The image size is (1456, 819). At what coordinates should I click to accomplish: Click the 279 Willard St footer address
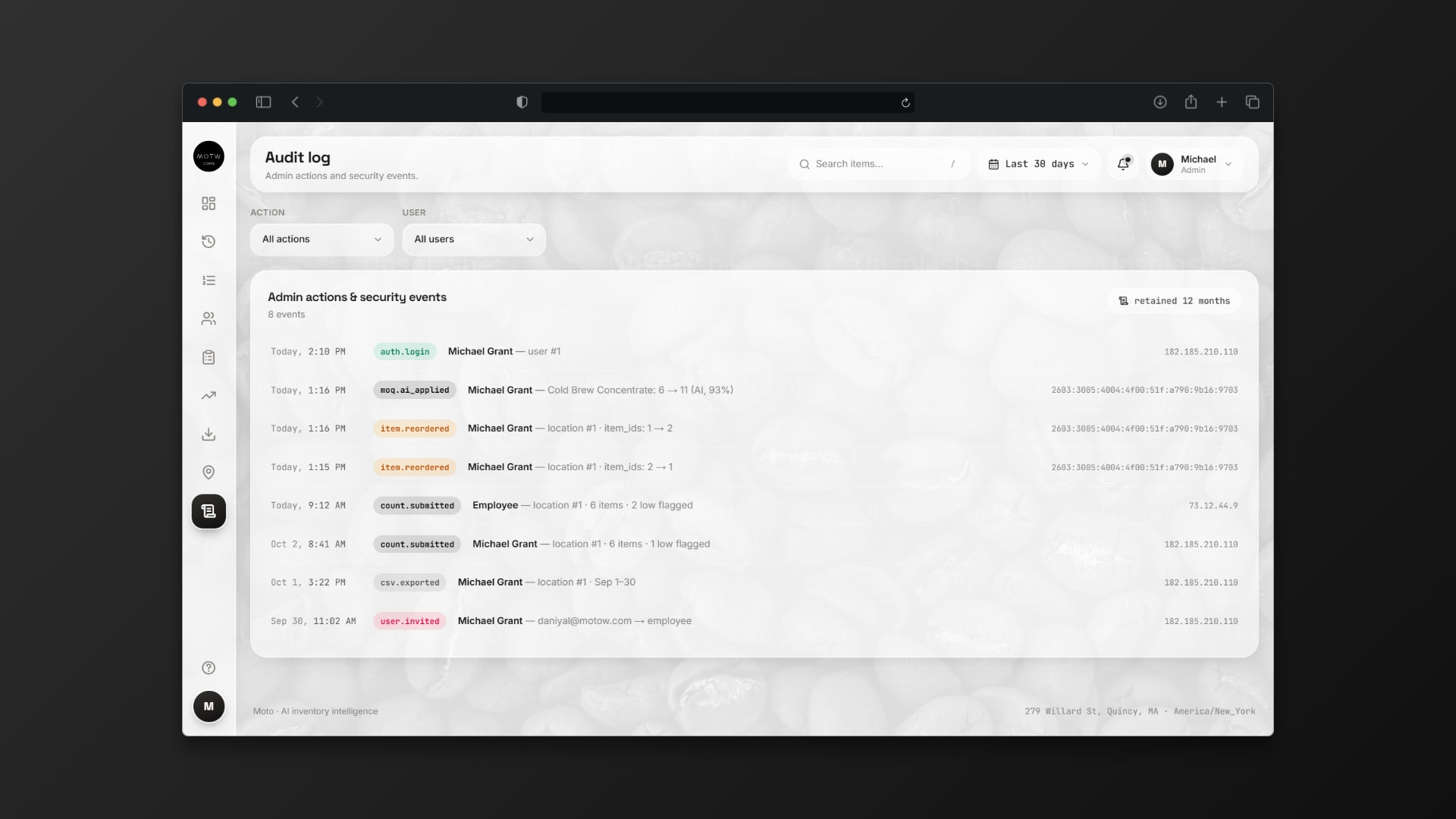[x=1091, y=711]
